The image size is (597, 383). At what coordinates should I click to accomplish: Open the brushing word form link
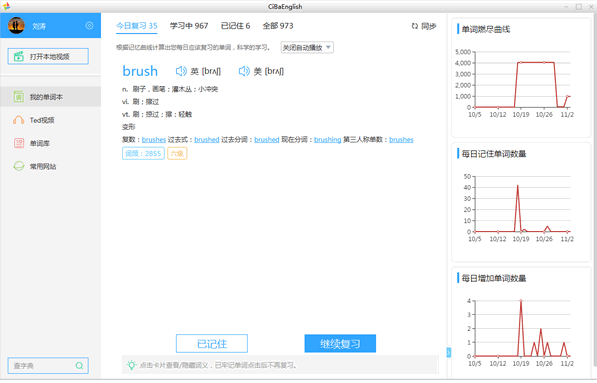pos(327,140)
